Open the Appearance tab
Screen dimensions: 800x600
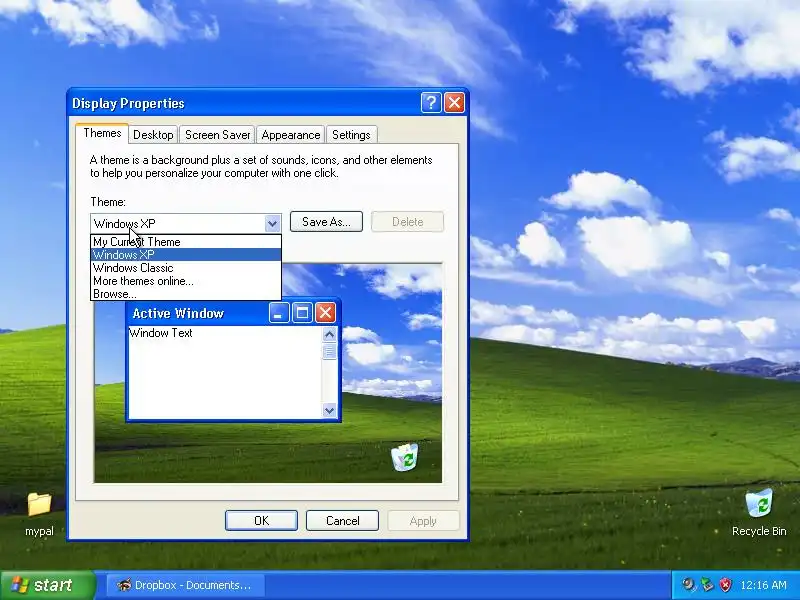[291, 135]
